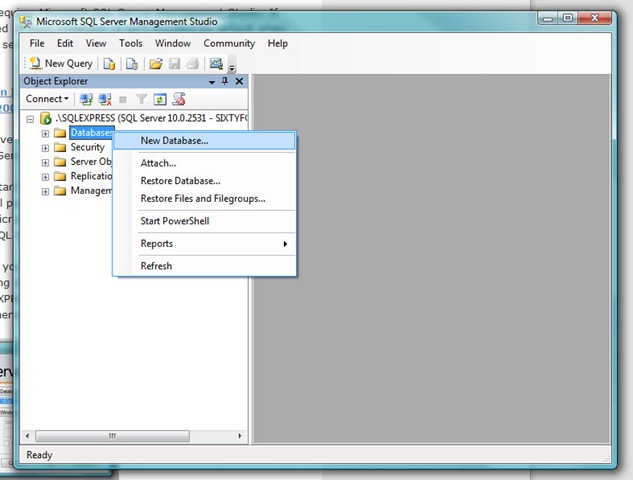Click the Disconnect server icon

(x=105, y=99)
